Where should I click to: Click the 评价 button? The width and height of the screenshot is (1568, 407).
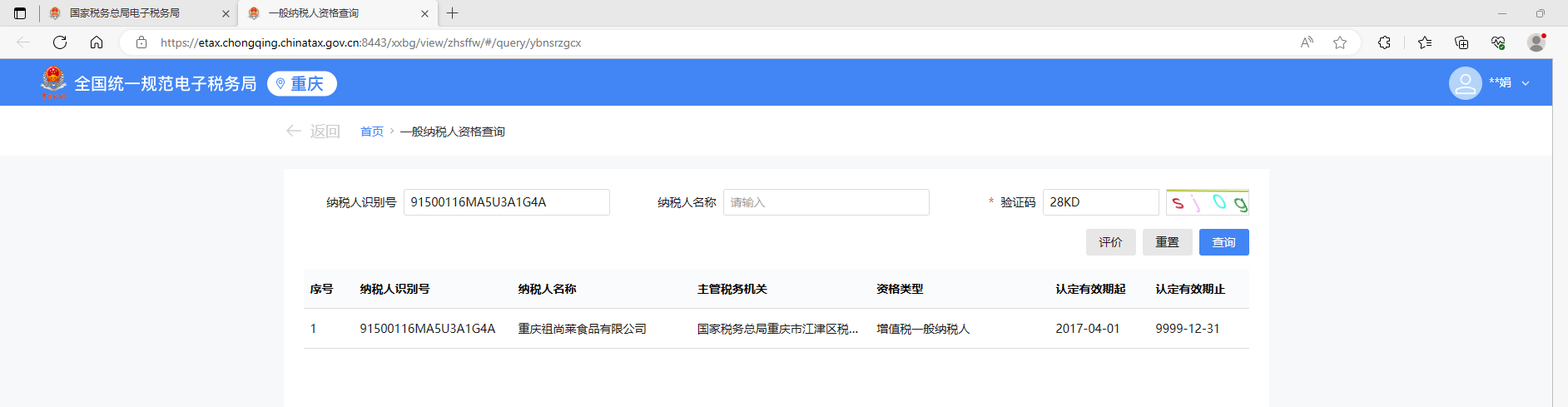(x=1110, y=242)
